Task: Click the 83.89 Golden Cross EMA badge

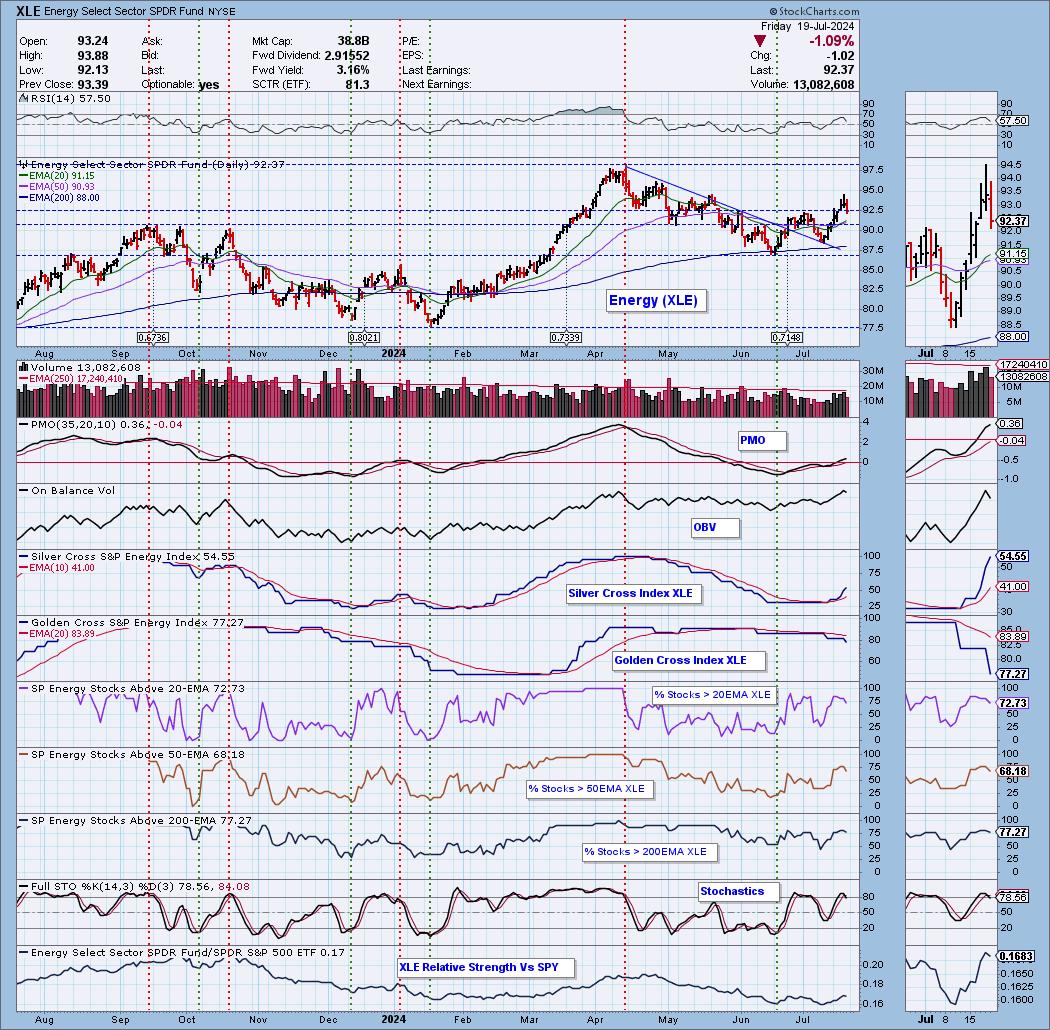Action: click(1013, 636)
